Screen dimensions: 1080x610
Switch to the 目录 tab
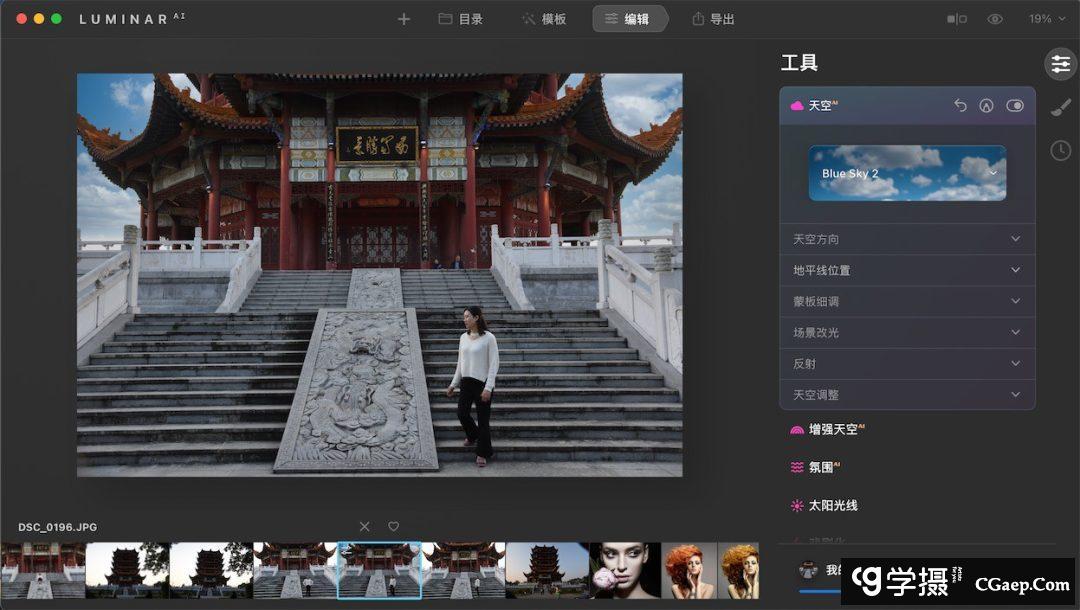461,19
